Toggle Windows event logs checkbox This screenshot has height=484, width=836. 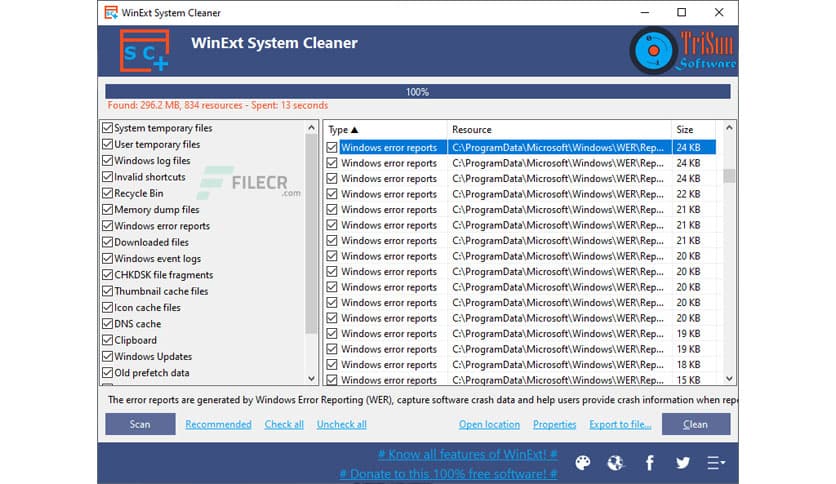point(108,259)
